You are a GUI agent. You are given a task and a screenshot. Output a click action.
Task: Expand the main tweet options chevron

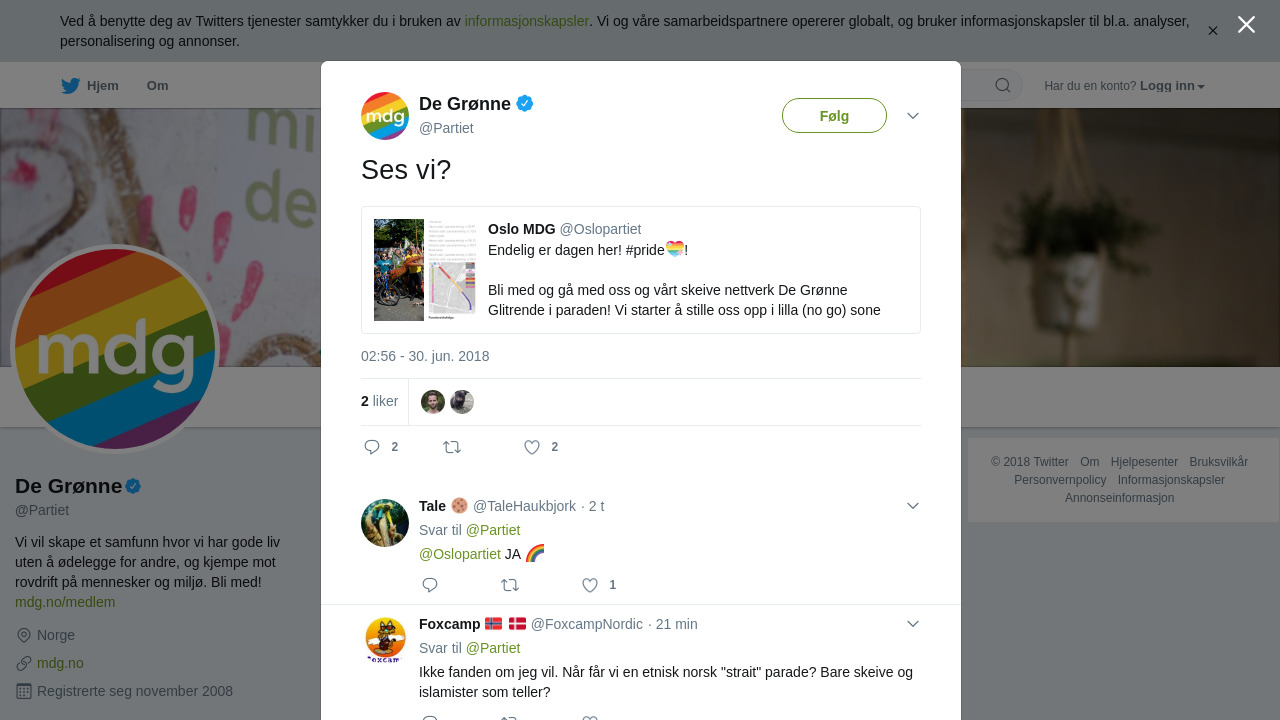point(913,116)
